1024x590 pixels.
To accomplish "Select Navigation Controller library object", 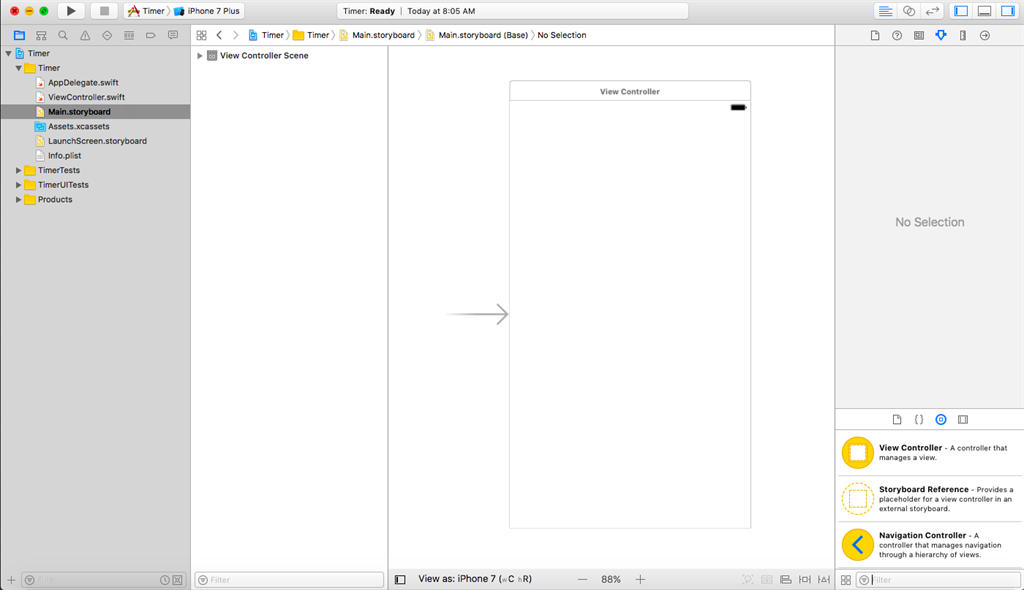I will [x=929, y=544].
